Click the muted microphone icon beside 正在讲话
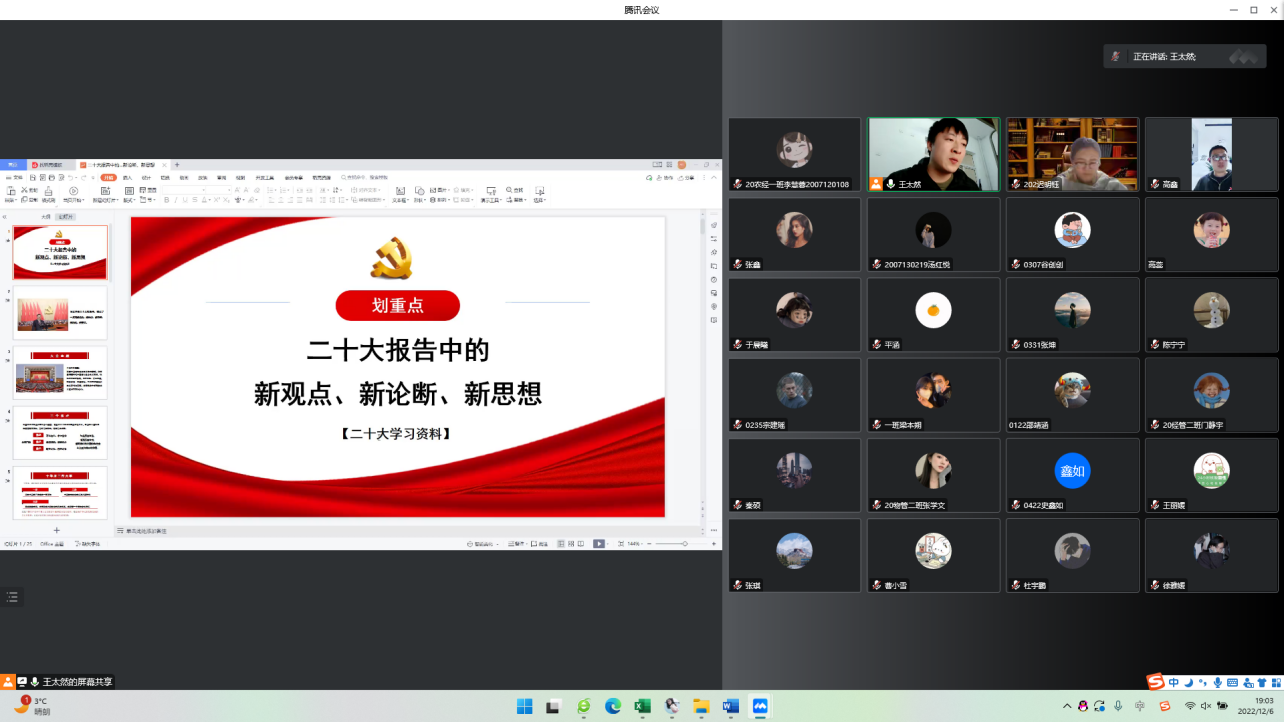Screen dimensions: 1284x722 tap(1116, 57)
